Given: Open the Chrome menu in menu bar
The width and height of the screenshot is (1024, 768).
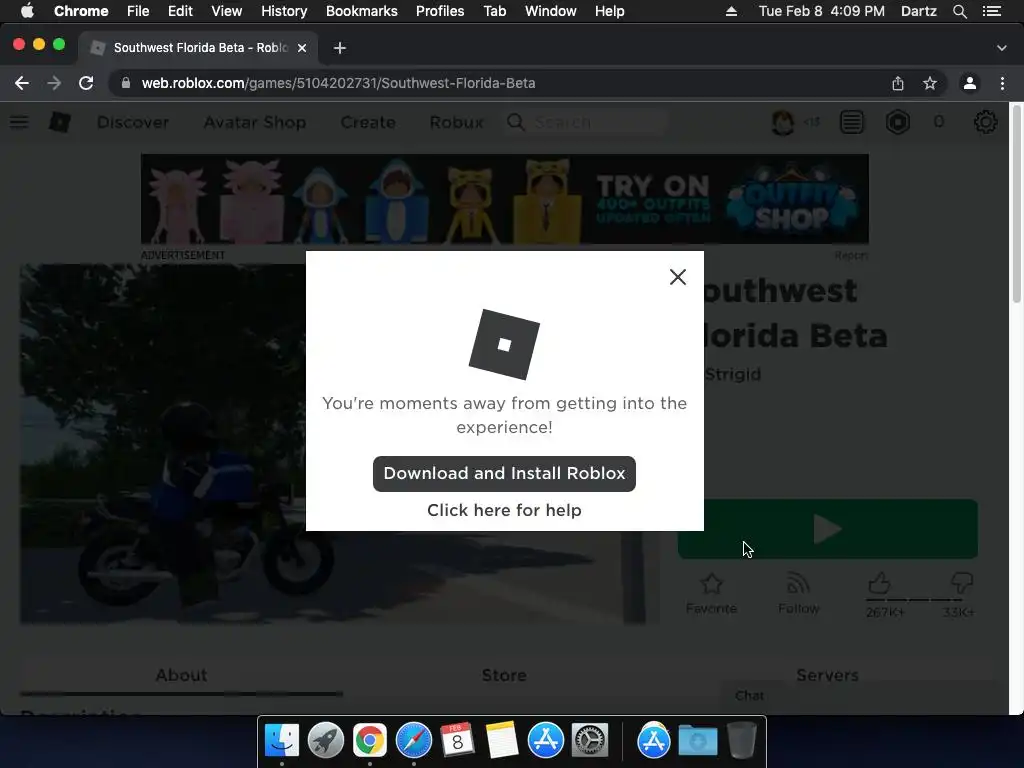Looking at the screenshot, I should pos(81,11).
